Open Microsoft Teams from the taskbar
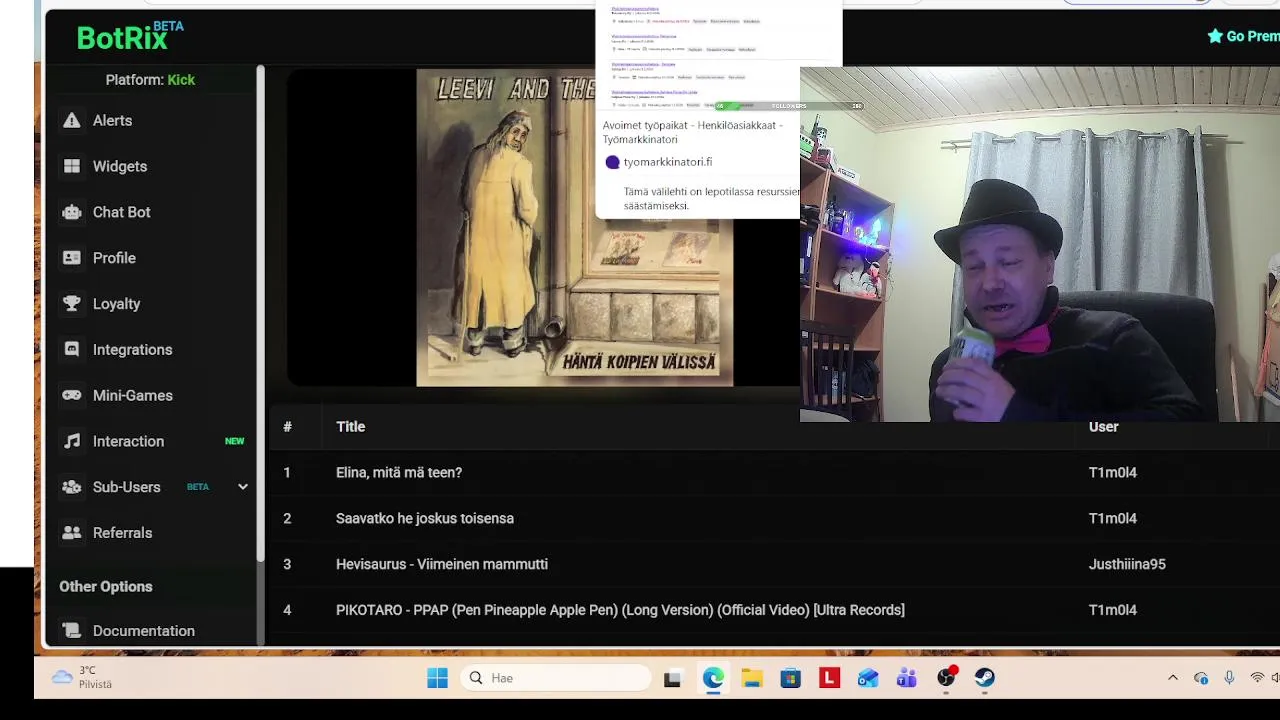Viewport: 1280px width, 720px height. click(907, 678)
